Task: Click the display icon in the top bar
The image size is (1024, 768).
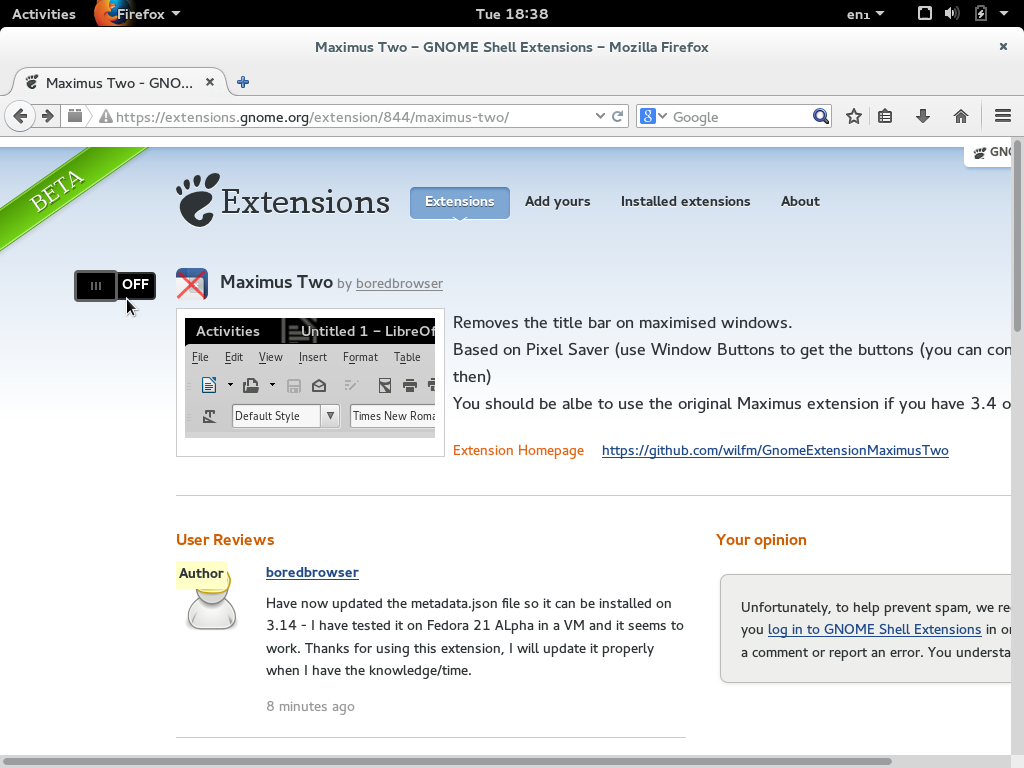Action: [x=925, y=13]
